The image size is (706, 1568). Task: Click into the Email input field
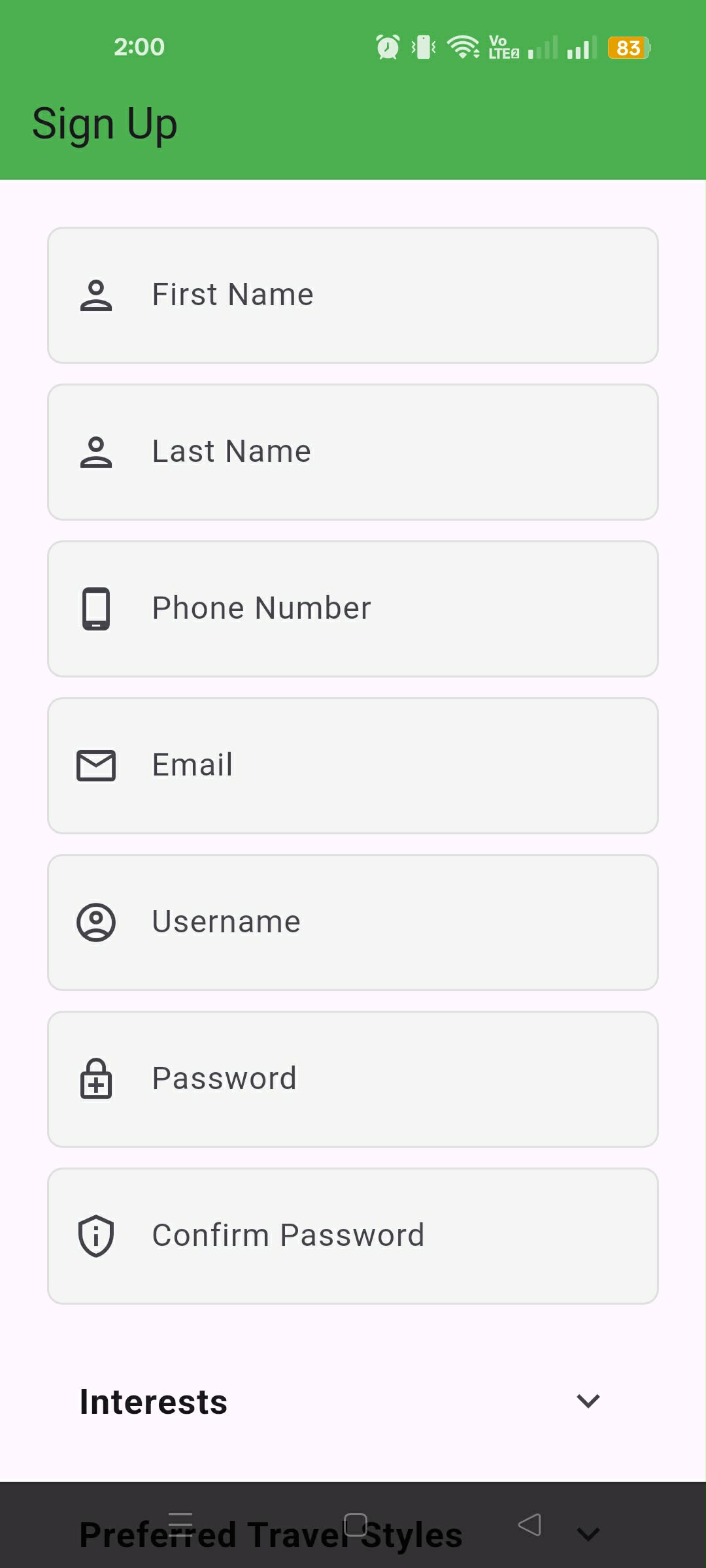(392, 766)
